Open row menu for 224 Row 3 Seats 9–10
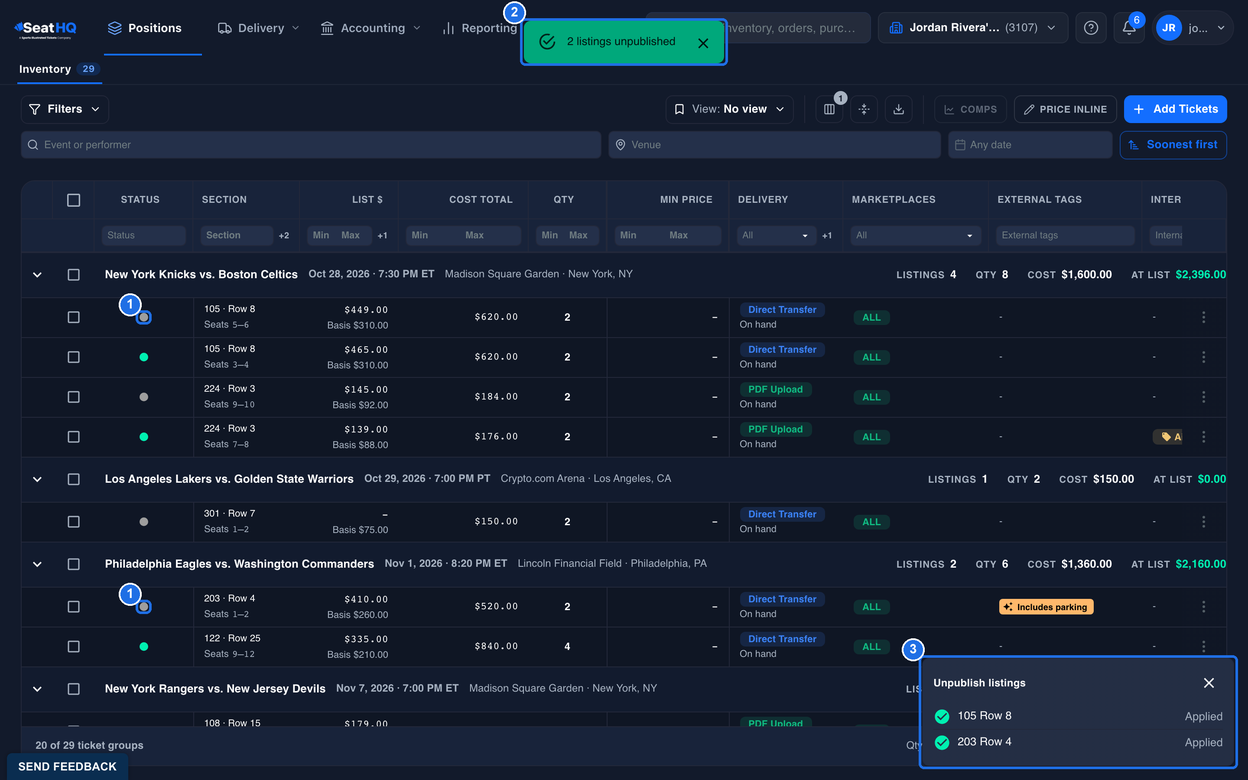Viewport: 1248px width, 780px height. 1204,397
